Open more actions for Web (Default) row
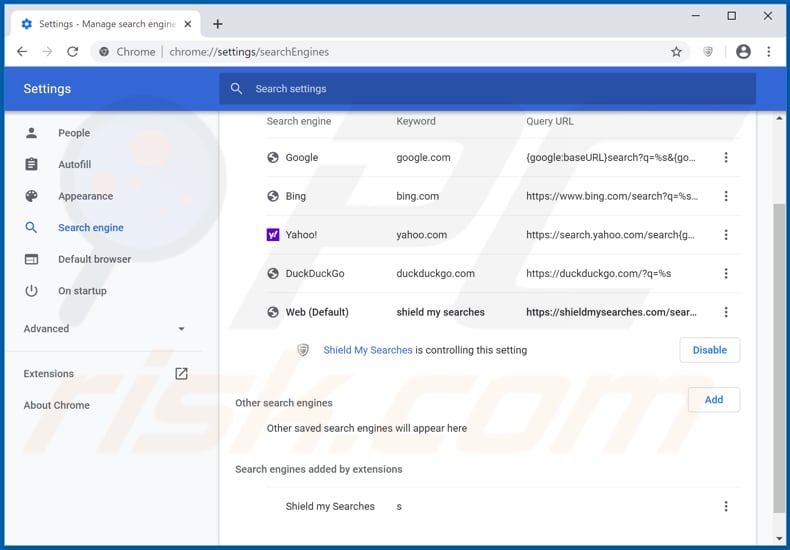 pos(726,312)
